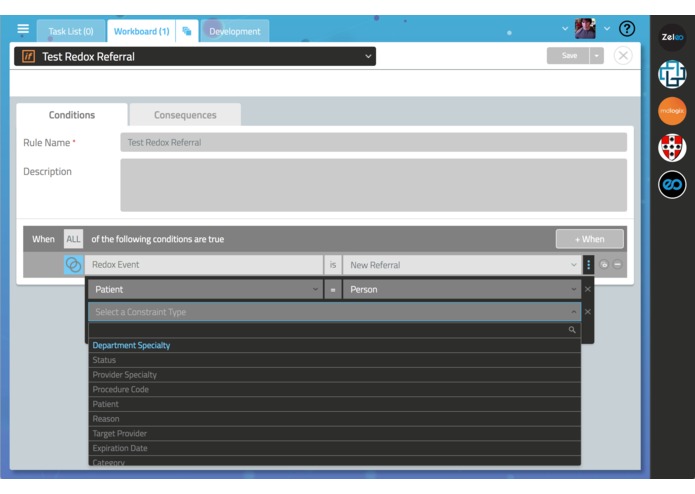
Task: Select the red shield crest organization icon
Action: [672, 148]
